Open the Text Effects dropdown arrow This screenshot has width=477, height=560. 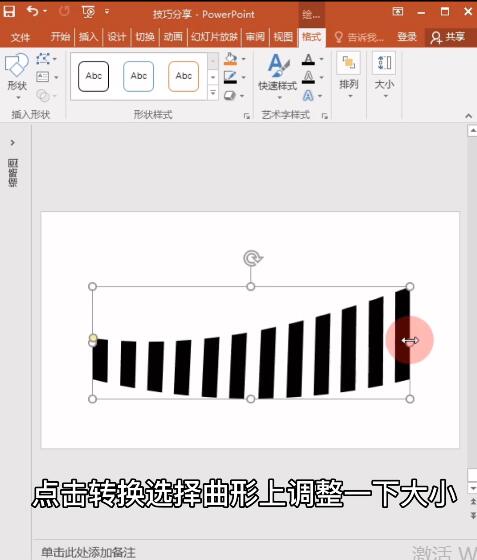(320, 96)
